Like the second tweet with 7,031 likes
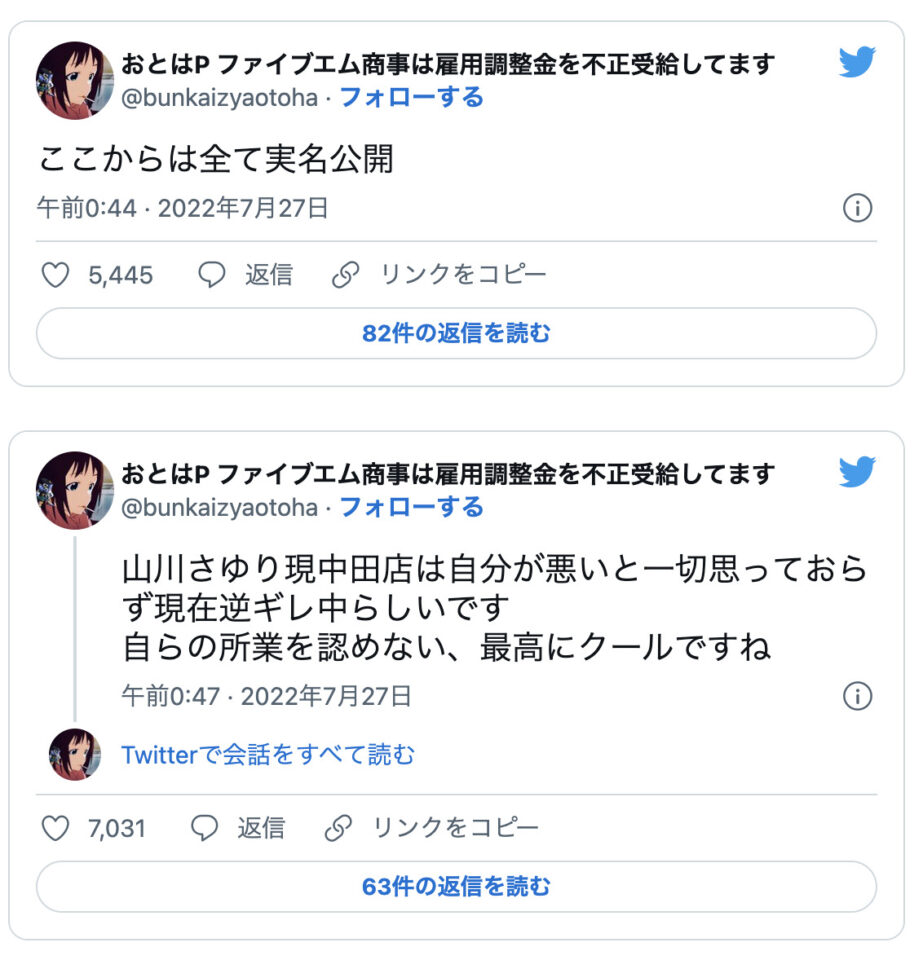This screenshot has width=923, height=960. 55,828
